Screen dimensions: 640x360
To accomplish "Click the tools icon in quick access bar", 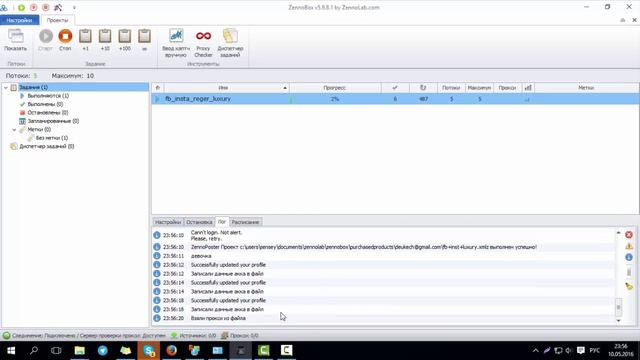I will pos(58,7).
